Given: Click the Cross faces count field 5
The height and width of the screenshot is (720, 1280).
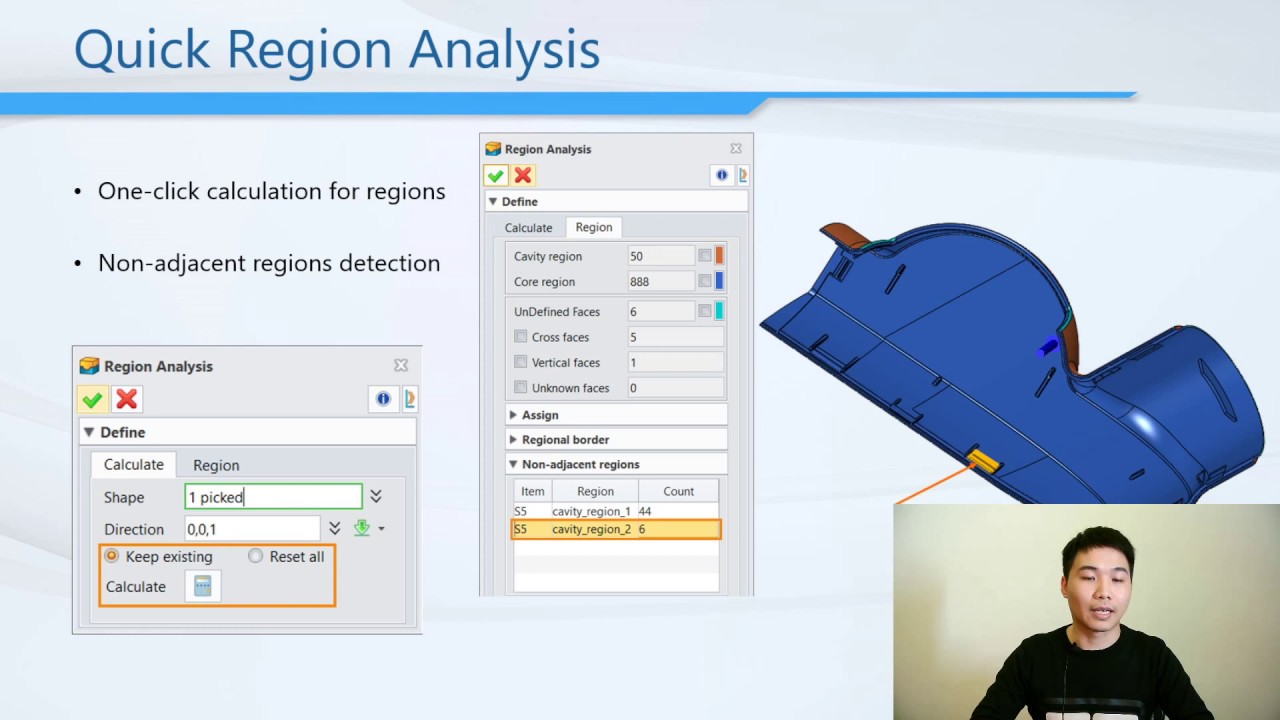Looking at the screenshot, I should pos(675,337).
